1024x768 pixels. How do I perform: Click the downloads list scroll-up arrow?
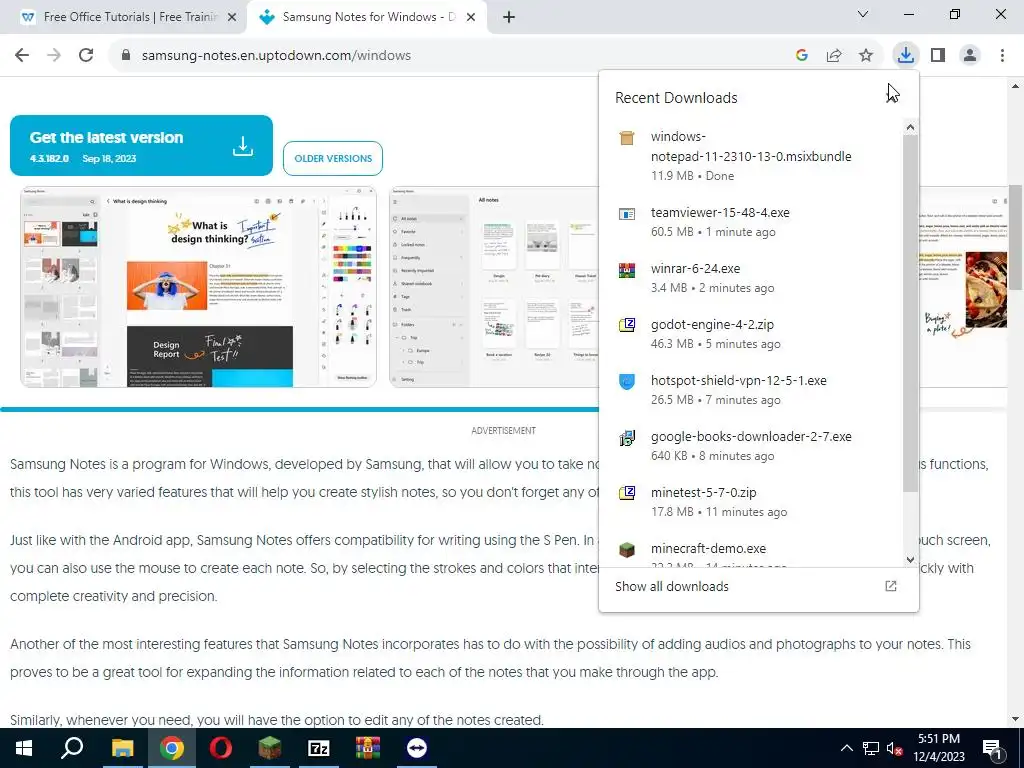pos(910,127)
